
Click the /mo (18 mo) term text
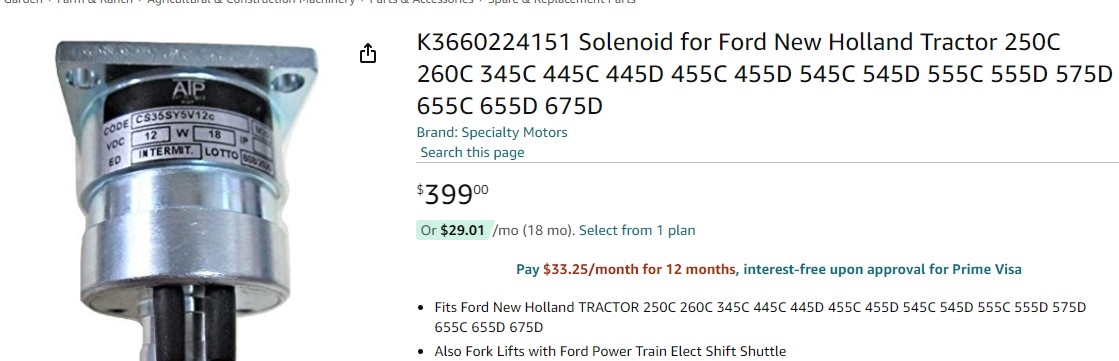(534, 230)
